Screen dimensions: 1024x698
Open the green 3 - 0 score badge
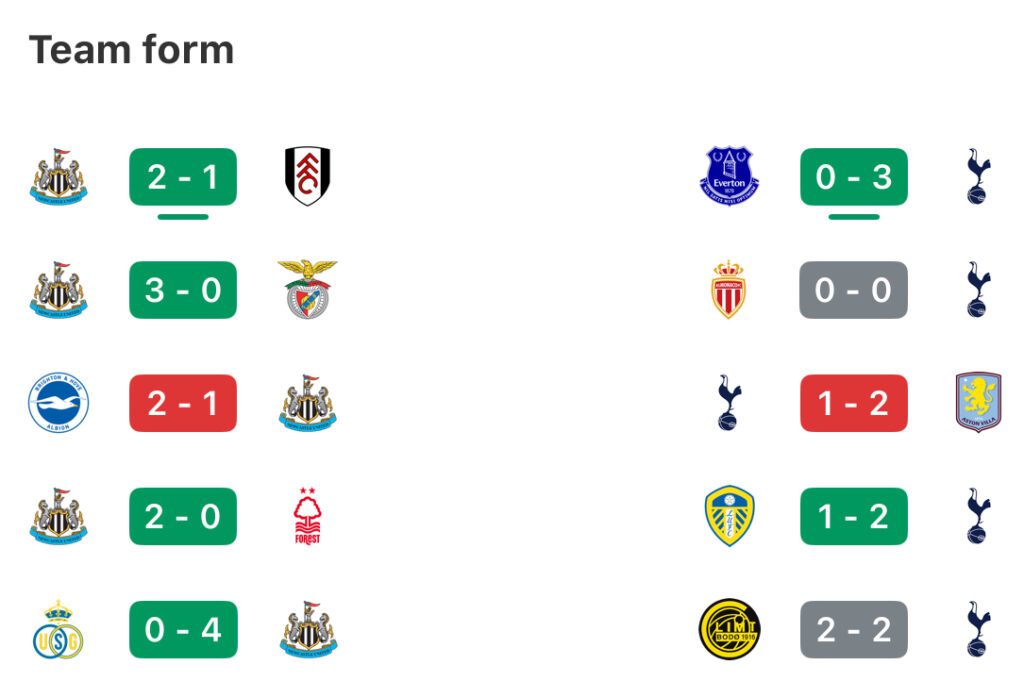coord(183,290)
